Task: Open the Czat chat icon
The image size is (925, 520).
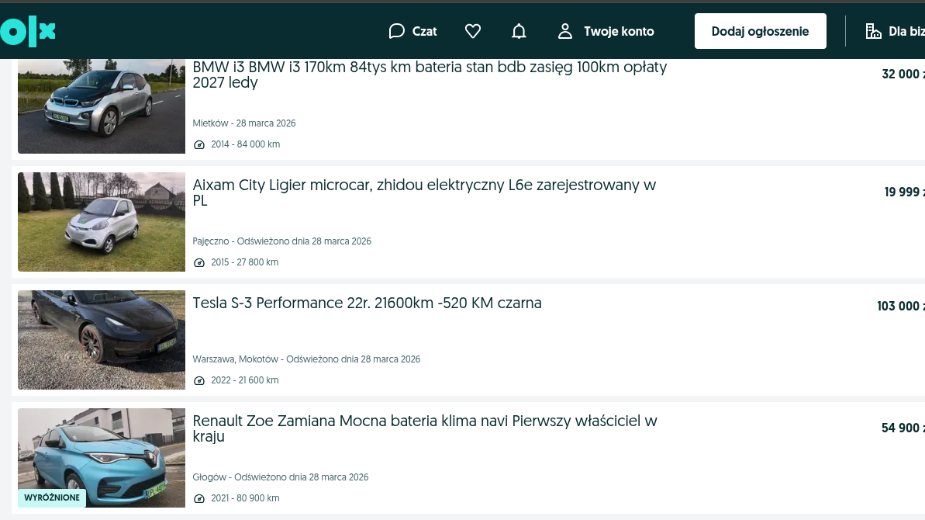Action: [396, 31]
